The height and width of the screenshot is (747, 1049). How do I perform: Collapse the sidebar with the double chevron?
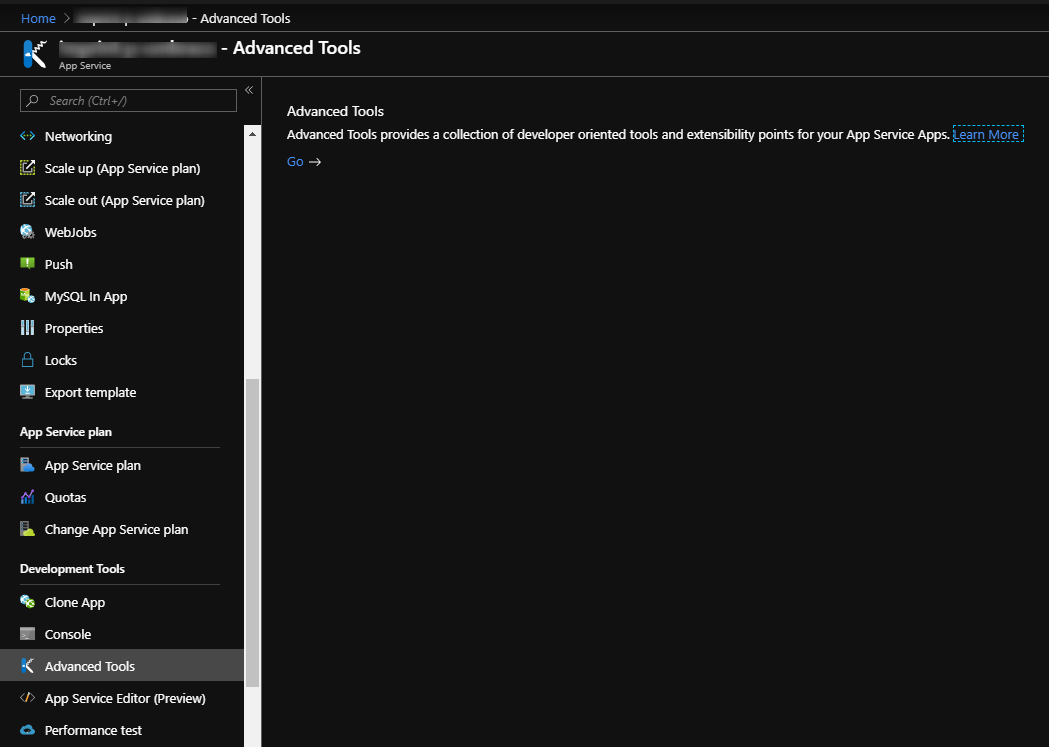[249, 89]
